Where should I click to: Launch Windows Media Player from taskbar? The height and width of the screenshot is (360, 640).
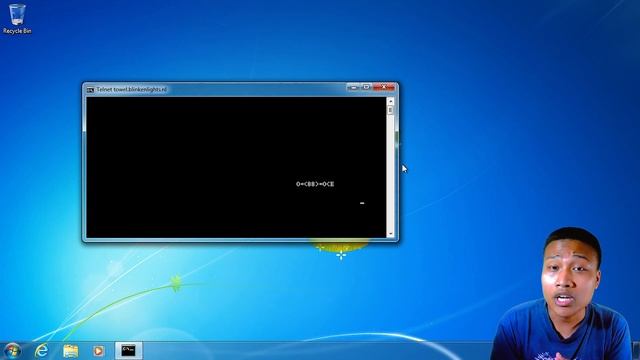click(x=98, y=351)
